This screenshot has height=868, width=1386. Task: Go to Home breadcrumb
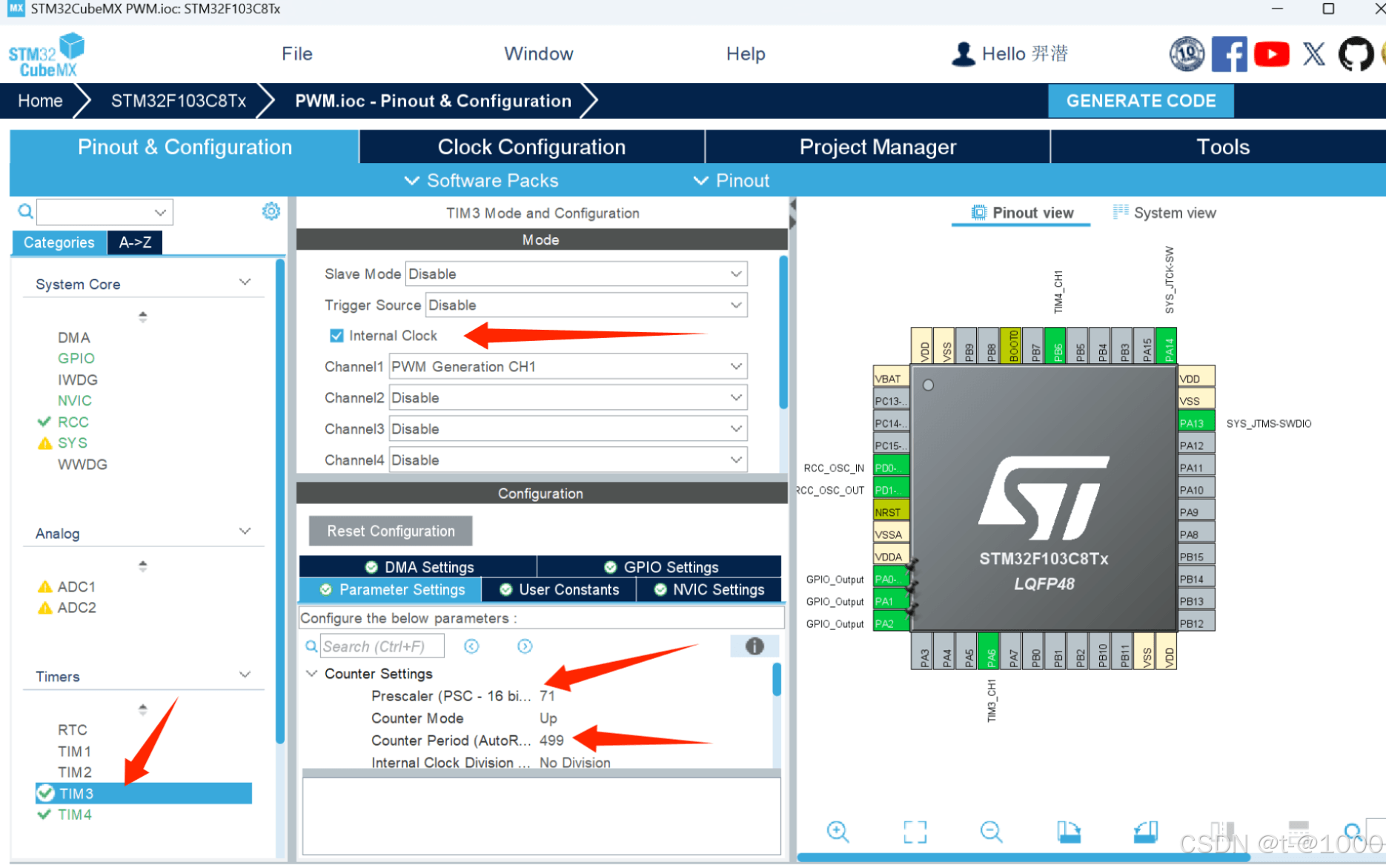[x=40, y=101]
